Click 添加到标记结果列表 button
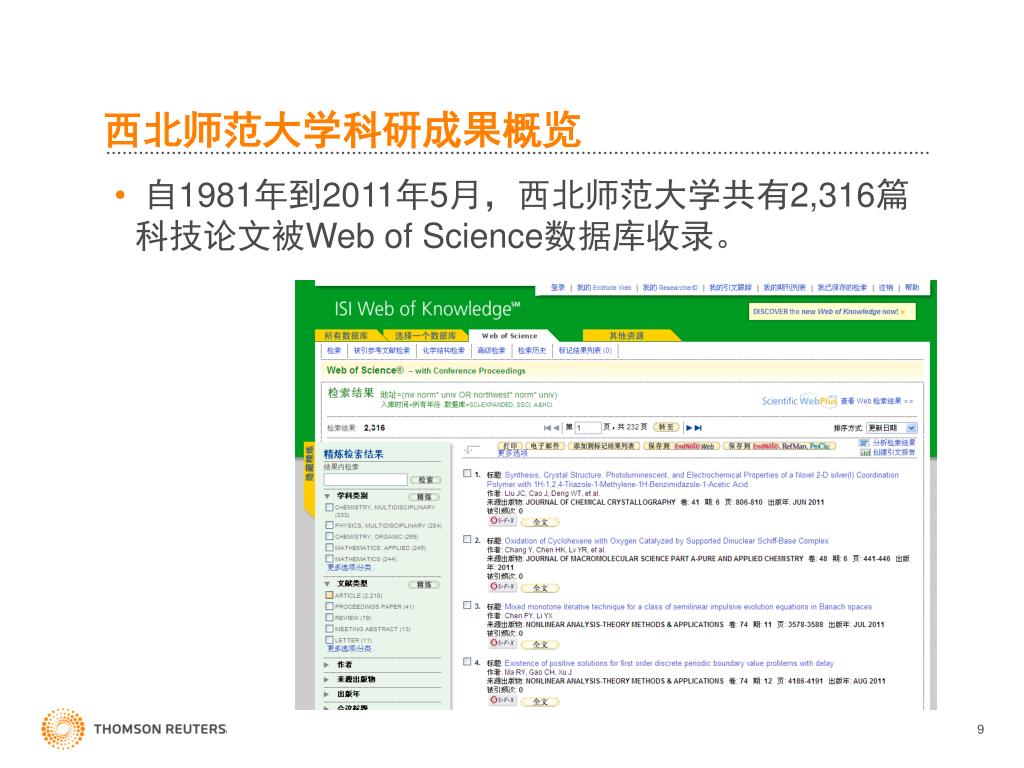 [x=603, y=446]
